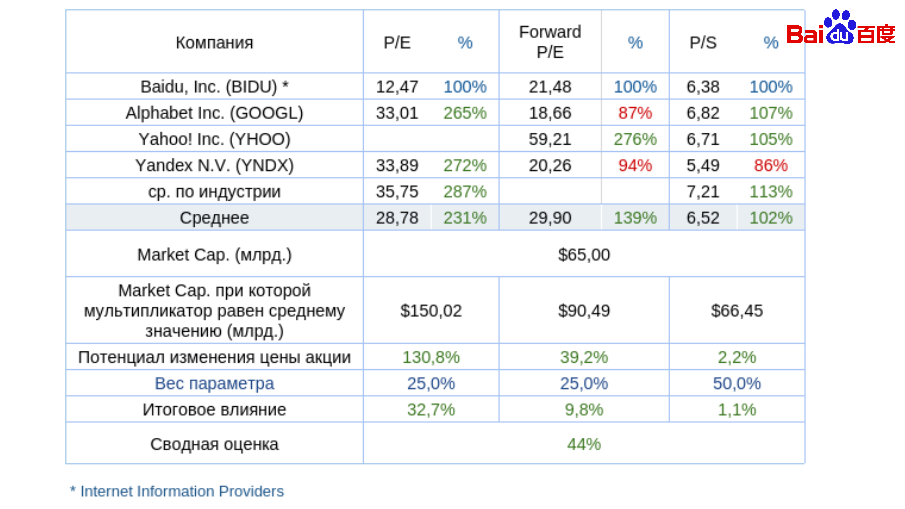Viewport: 905px width, 509px height.
Task: Select the 'Сводная оценка' row label
Action: [214, 443]
